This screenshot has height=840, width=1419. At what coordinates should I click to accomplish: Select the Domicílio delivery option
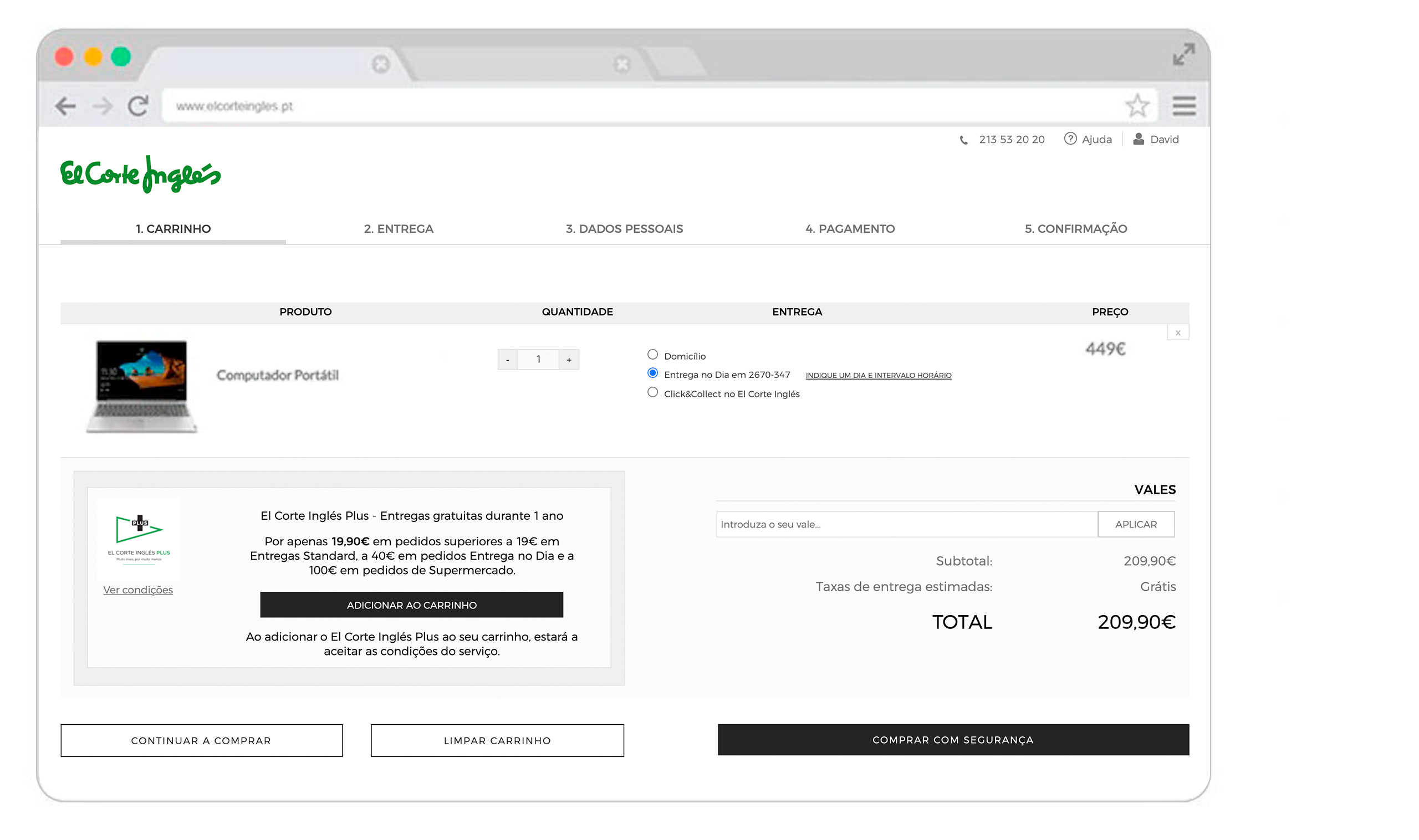(x=652, y=355)
